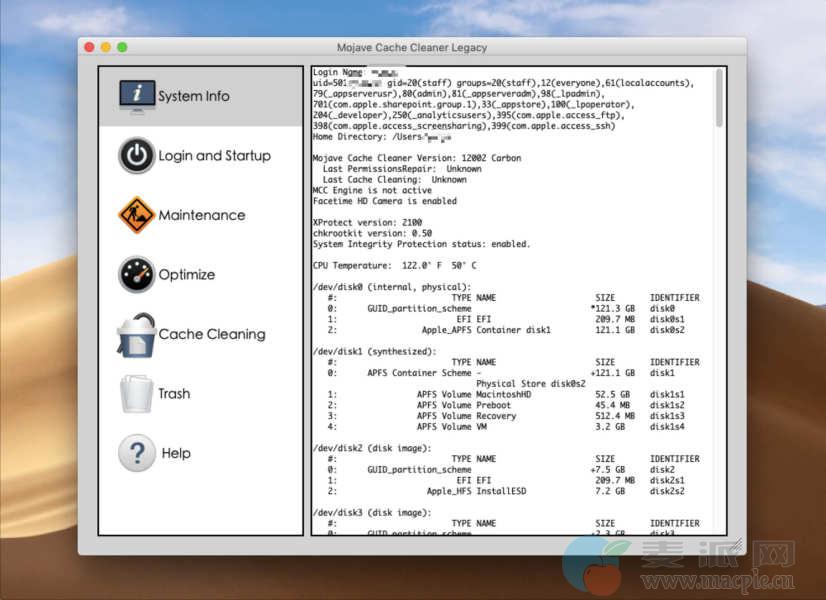Screen dimensions: 826x600
Task: Click the Trash can icon
Action: click(136, 394)
